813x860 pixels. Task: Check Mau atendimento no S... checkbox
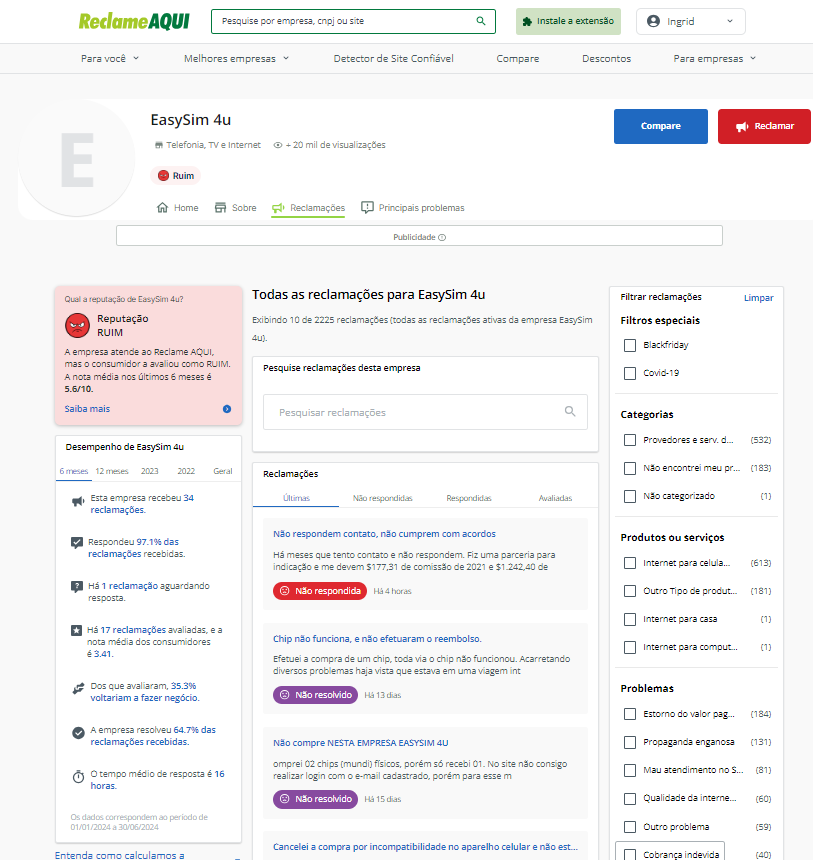pyautogui.click(x=630, y=770)
